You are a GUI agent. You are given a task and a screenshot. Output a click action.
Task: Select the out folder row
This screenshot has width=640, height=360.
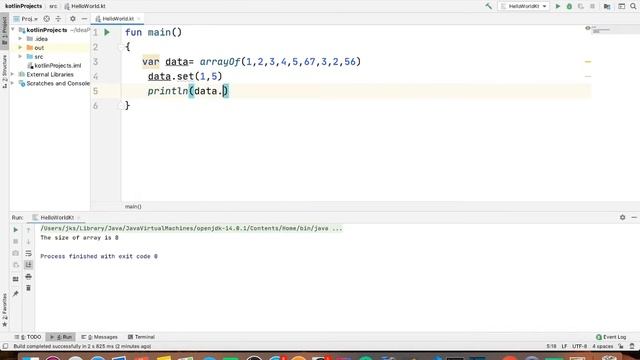[x=49, y=48]
